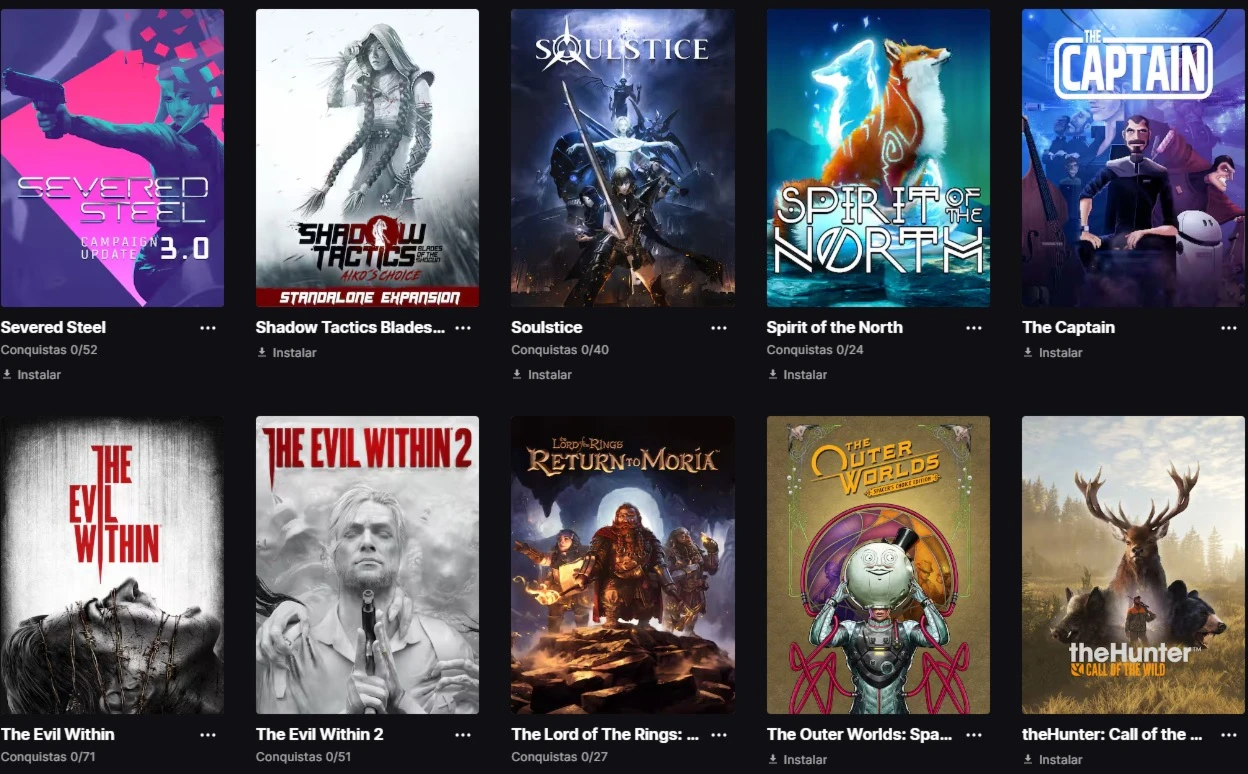
Task: Open the ellipsis menu for The Evil Within
Action: [208, 735]
